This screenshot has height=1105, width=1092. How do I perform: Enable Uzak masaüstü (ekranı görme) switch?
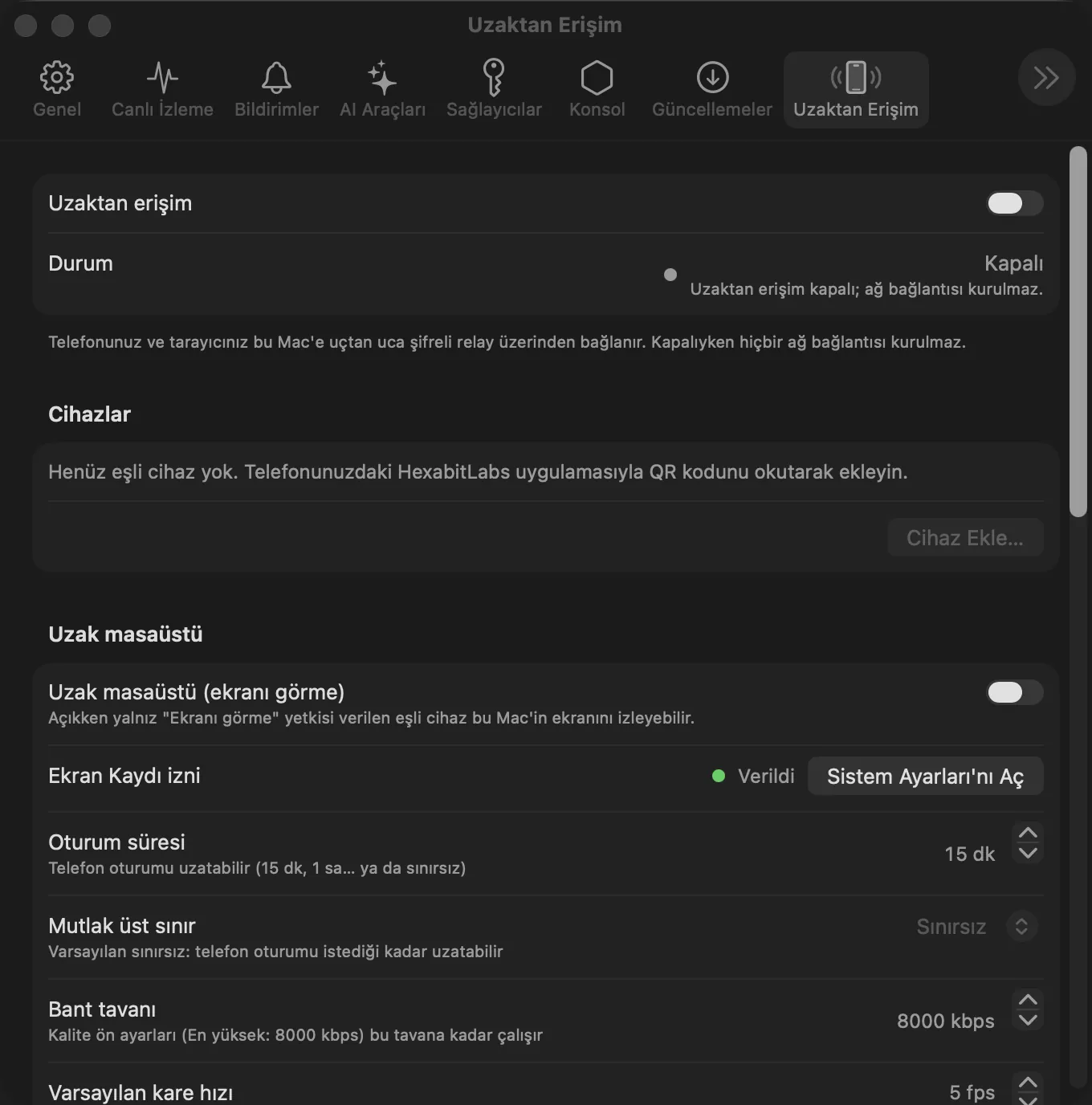tap(1015, 692)
